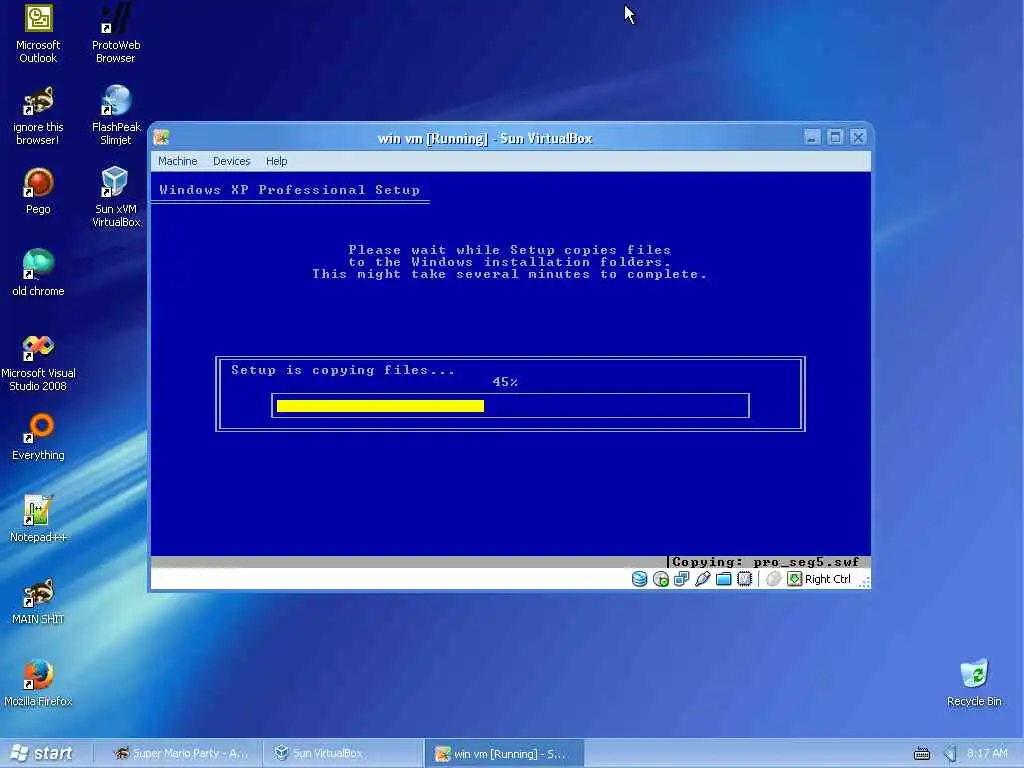Click the network adapters status icon
Viewport: 1024px width, 768px height.
682,579
